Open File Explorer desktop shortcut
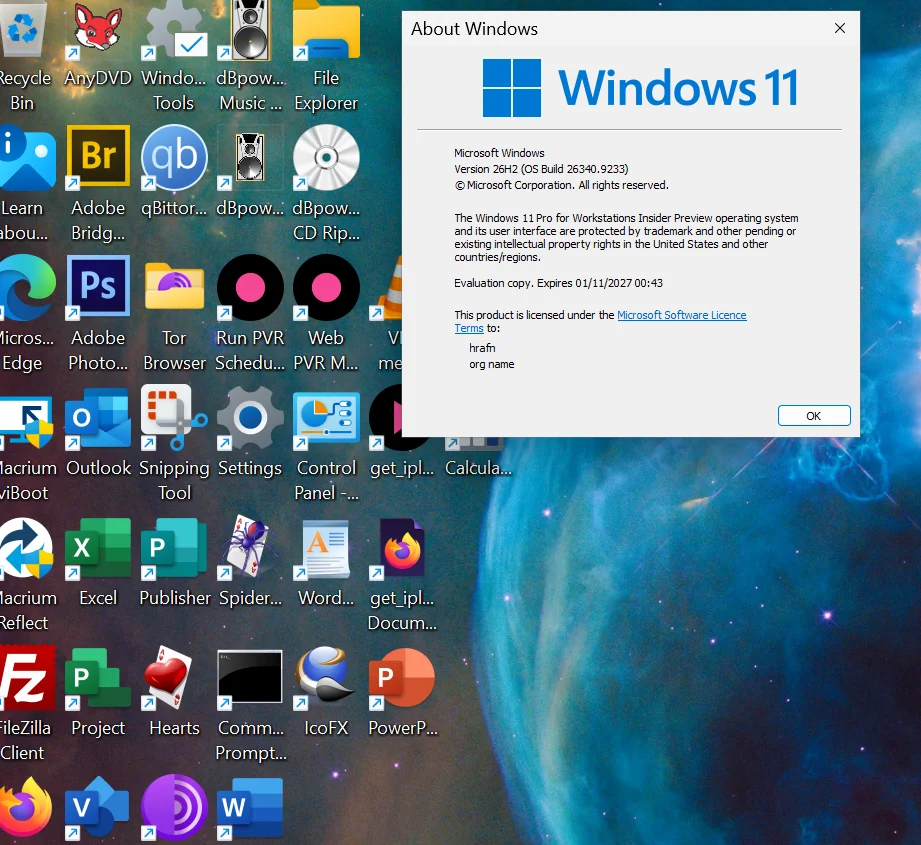921x845 pixels. [x=327, y=29]
